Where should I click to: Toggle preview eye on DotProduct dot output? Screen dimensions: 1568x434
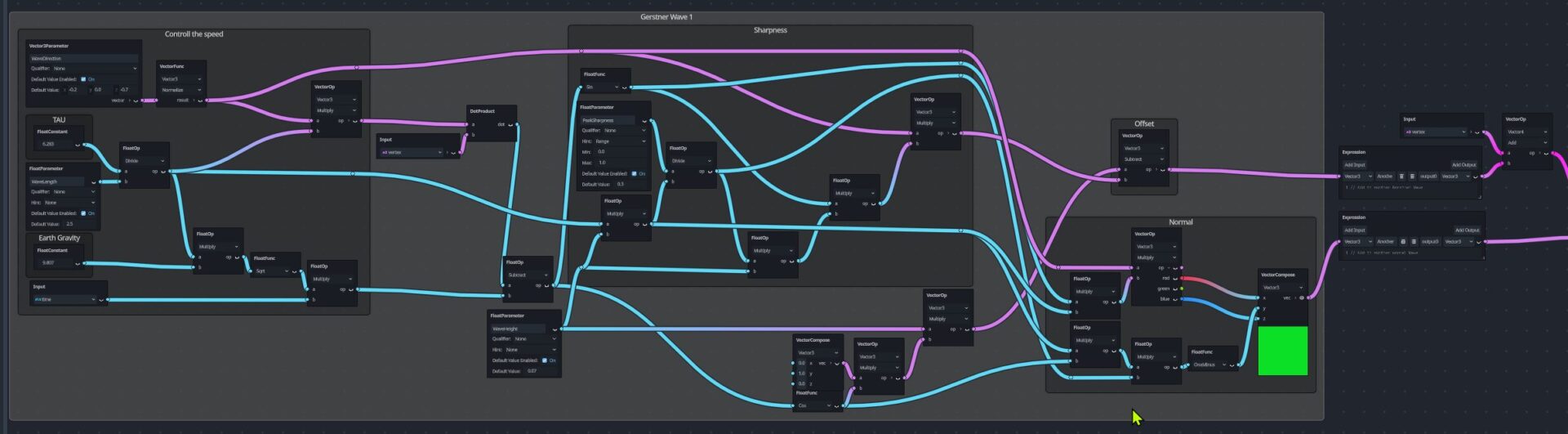click(x=510, y=124)
